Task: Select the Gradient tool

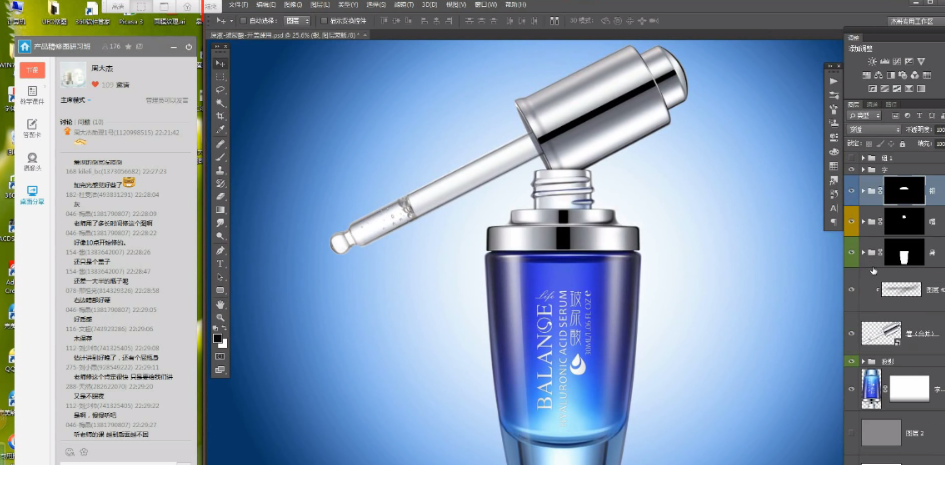Action: (221, 210)
